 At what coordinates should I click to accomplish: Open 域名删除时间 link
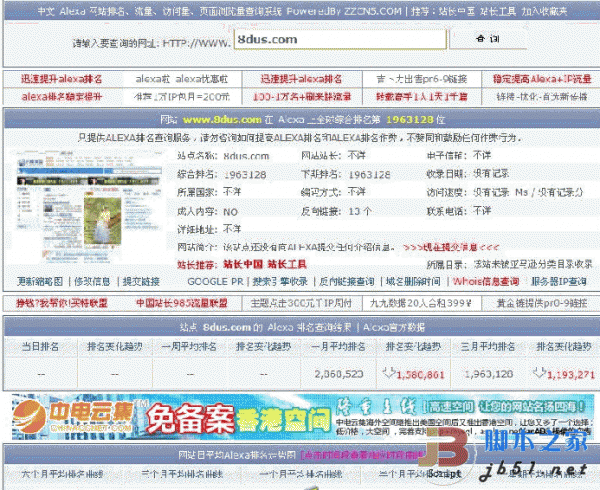click(413, 282)
